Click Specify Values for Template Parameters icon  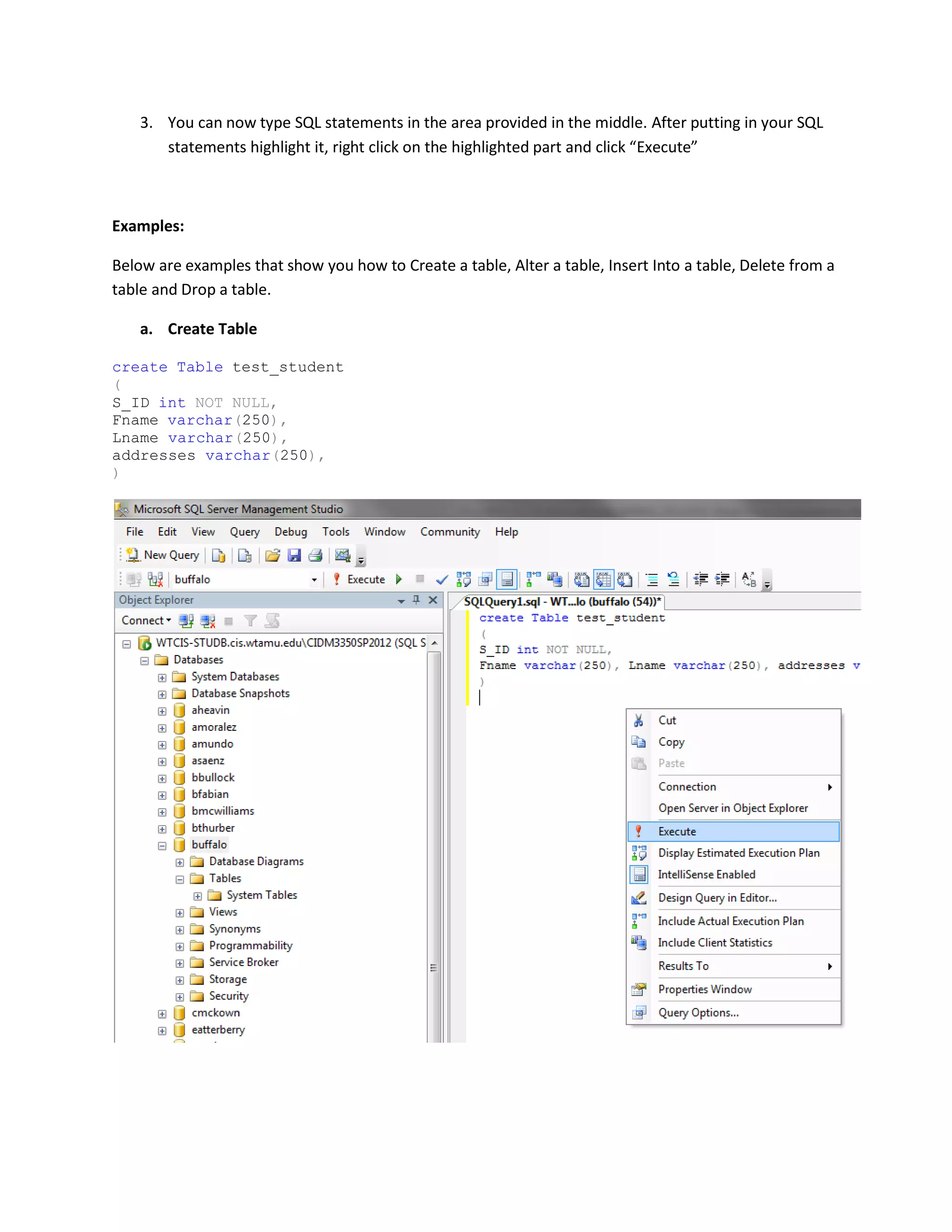[749, 579]
